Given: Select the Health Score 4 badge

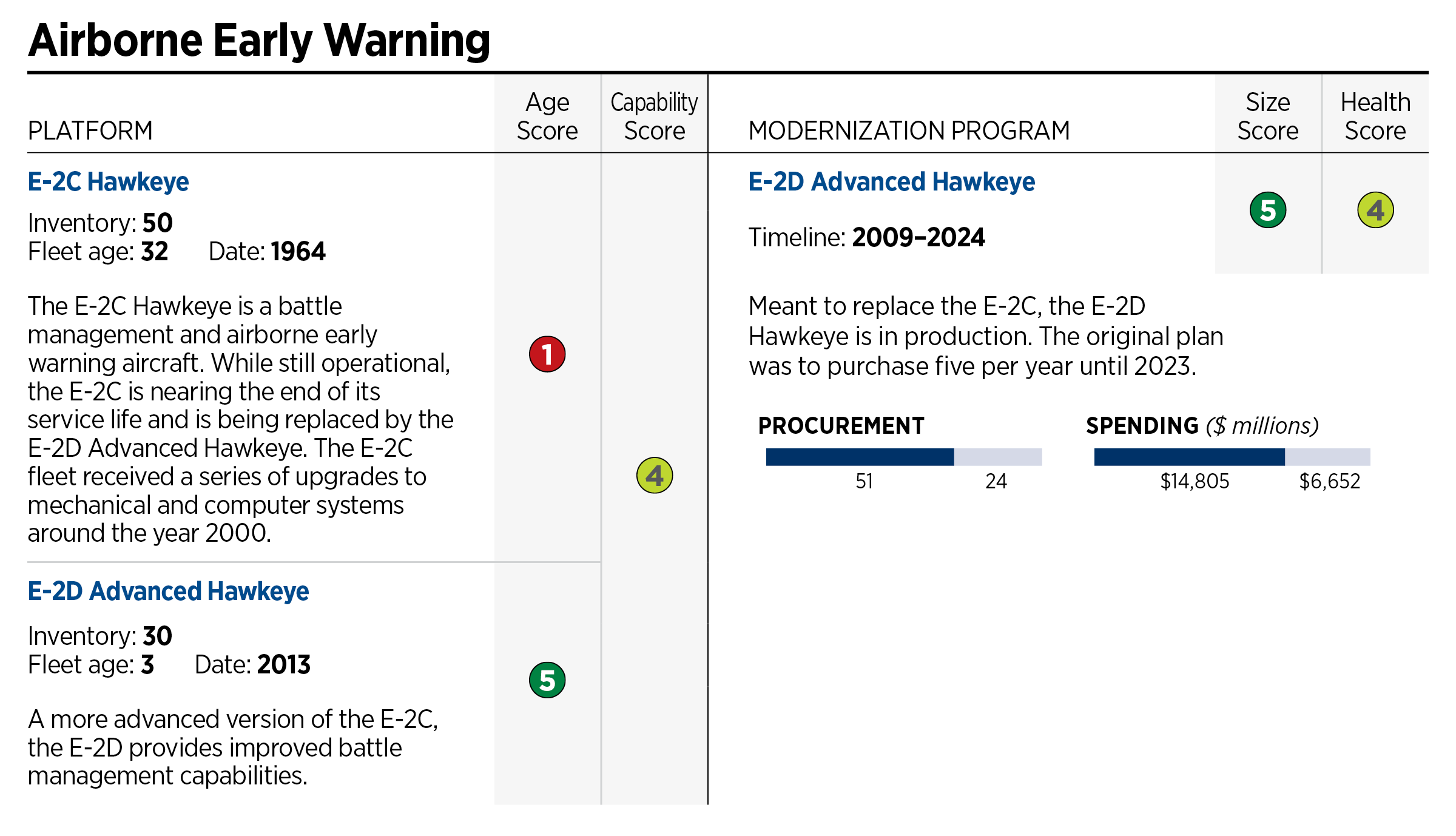Looking at the screenshot, I should point(1375,210).
